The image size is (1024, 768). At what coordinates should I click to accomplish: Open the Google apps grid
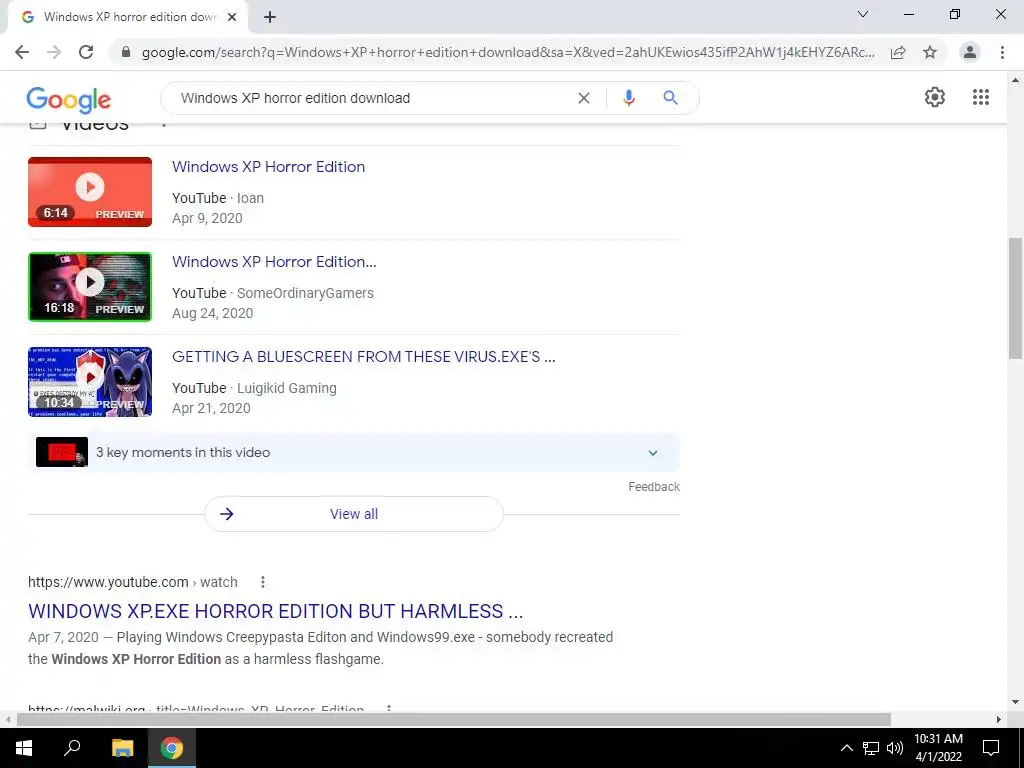pyautogui.click(x=981, y=97)
